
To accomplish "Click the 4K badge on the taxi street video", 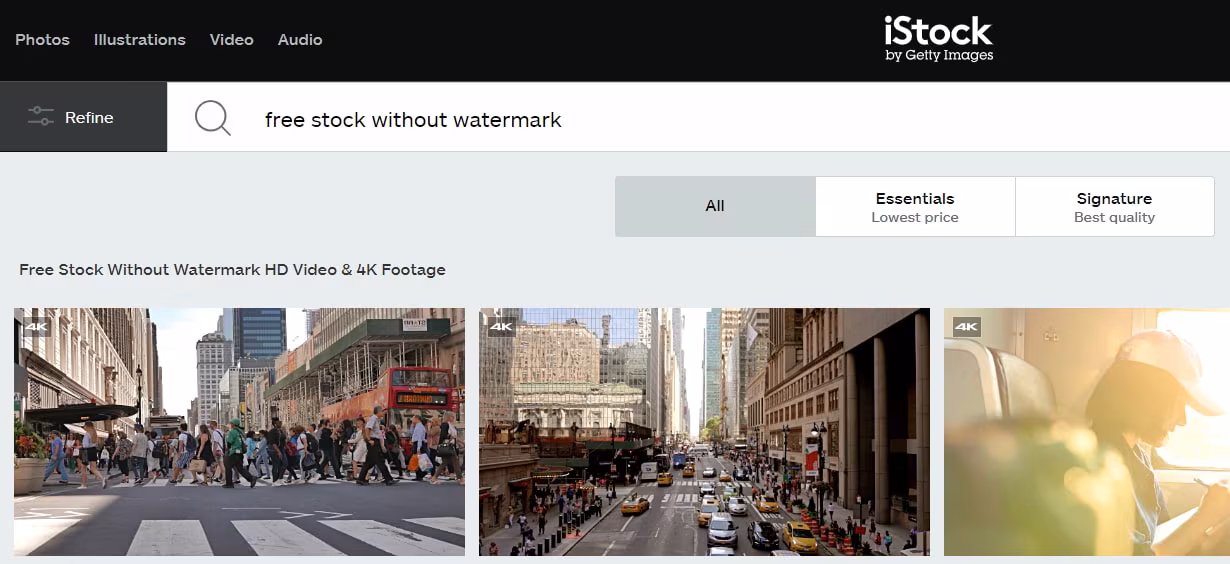I will tap(501, 326).
